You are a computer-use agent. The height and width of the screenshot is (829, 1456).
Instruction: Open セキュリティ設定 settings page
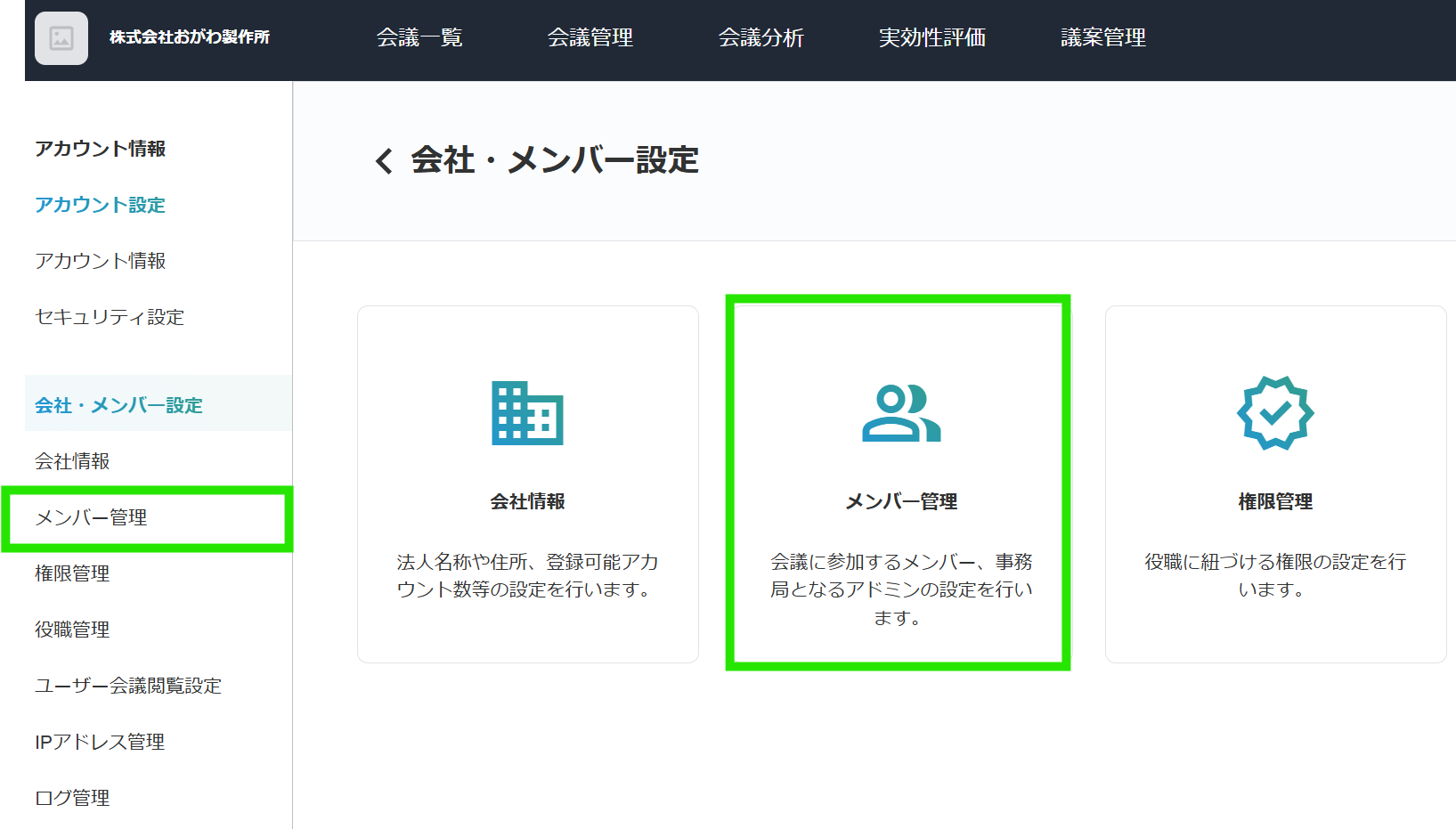(109, 317)
